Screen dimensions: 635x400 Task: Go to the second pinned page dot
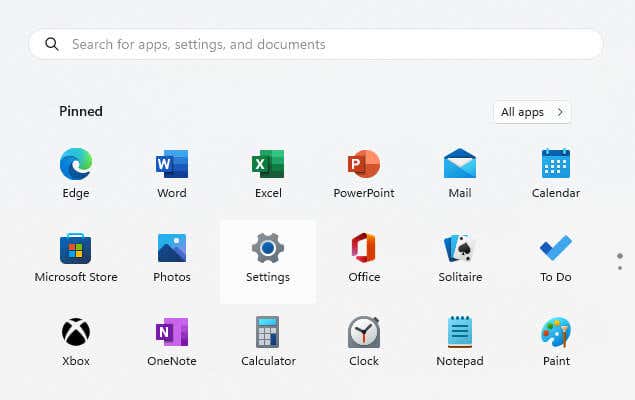[620, 268]
